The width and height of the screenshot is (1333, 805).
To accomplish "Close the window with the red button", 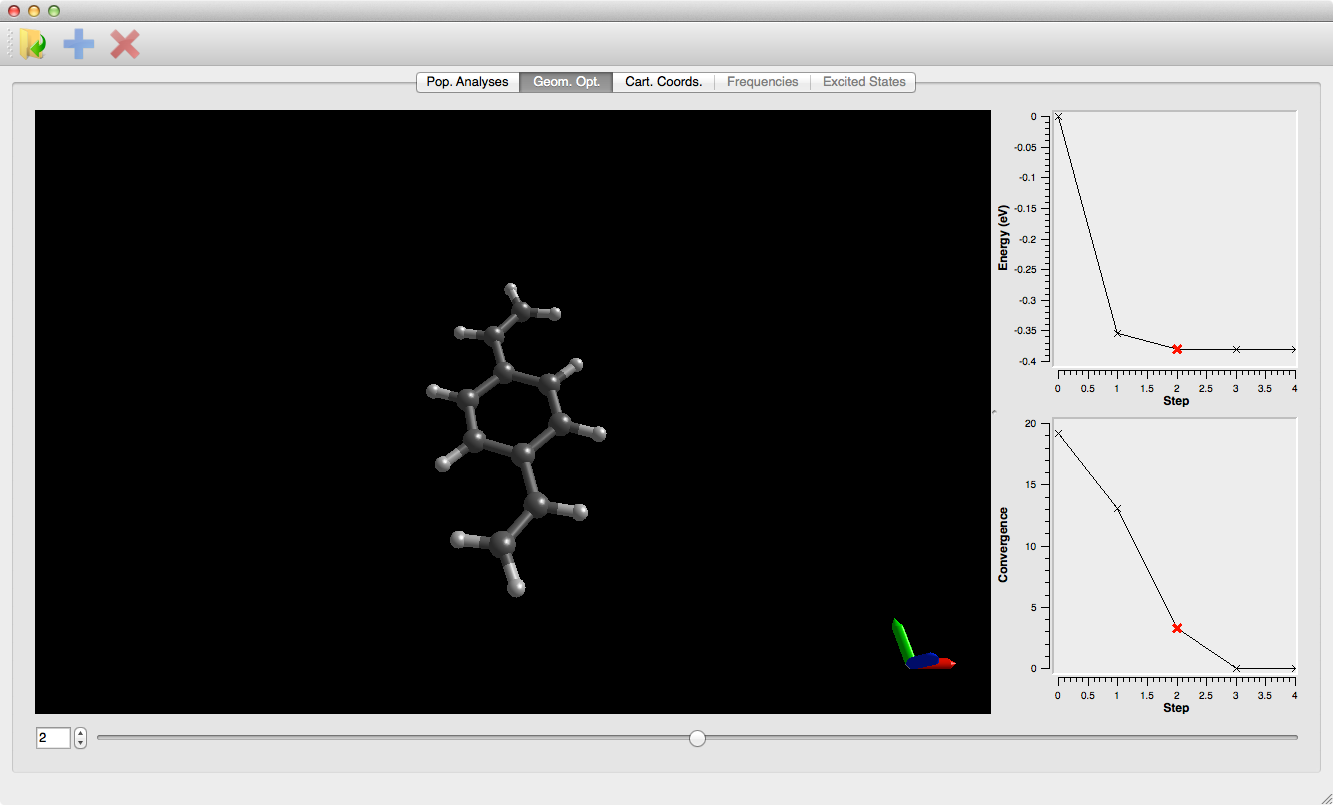I will tap(14, 11).
